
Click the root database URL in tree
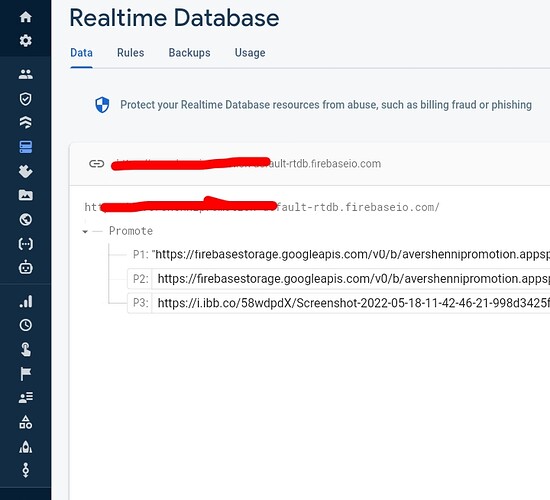point(262,207)
